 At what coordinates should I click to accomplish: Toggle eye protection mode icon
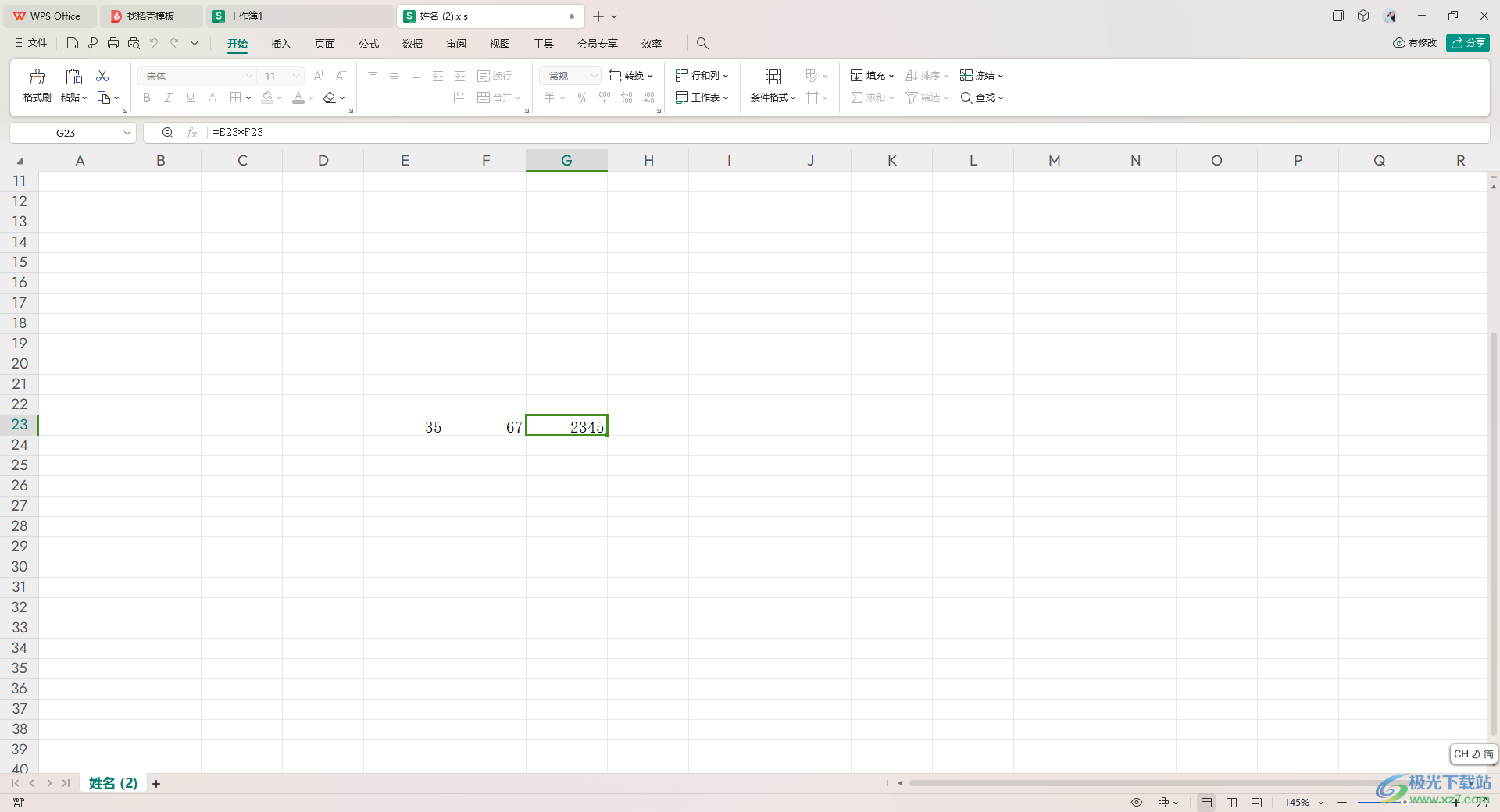coord(1137,803)
